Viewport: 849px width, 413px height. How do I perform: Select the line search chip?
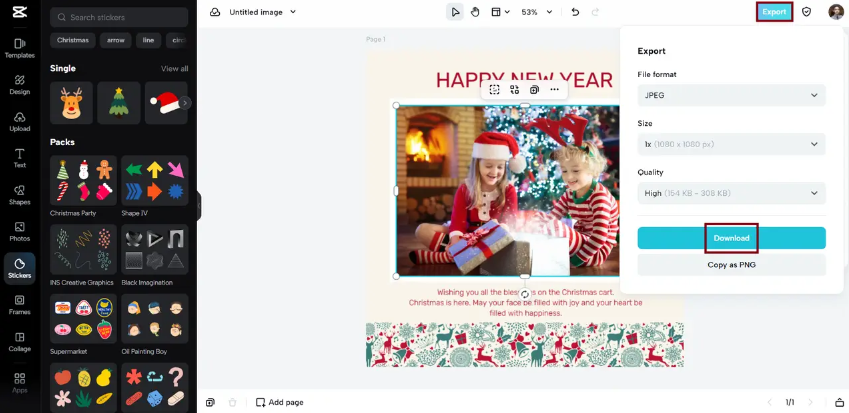tap(148, 40)
